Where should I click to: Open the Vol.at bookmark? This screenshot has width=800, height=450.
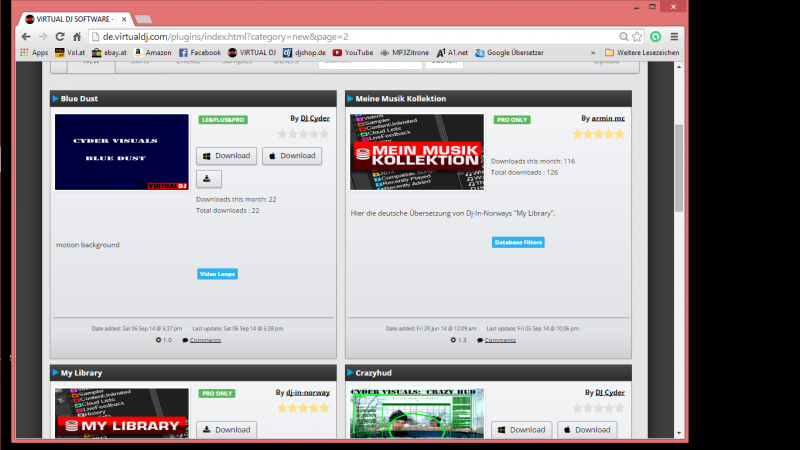point(70,53)
